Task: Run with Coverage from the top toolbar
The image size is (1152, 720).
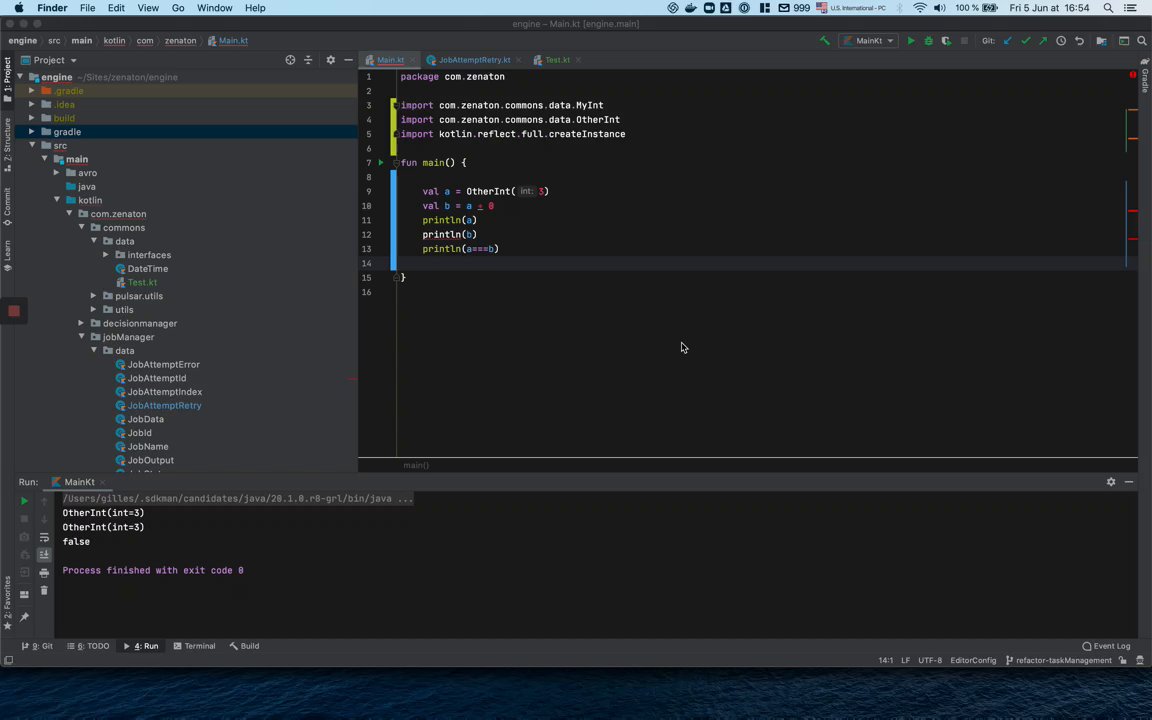Action: tap(946, 41)
